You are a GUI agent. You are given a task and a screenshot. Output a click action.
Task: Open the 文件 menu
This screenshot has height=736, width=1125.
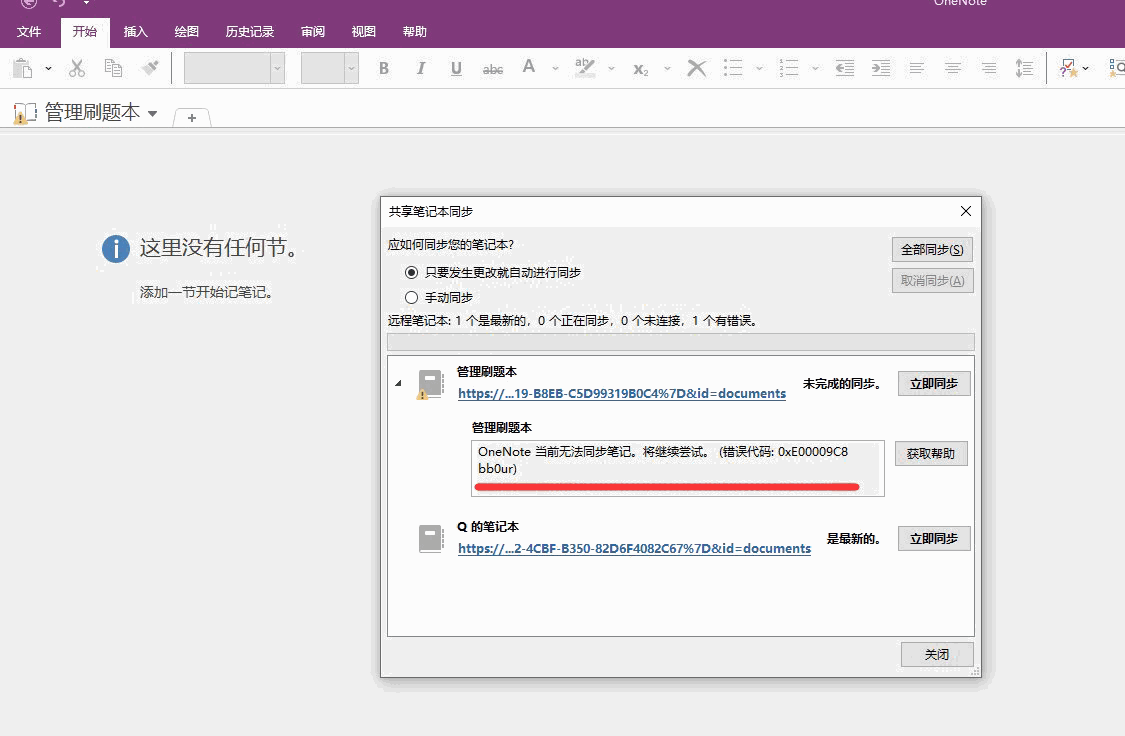pyautogui.click(x=29, y=32)
